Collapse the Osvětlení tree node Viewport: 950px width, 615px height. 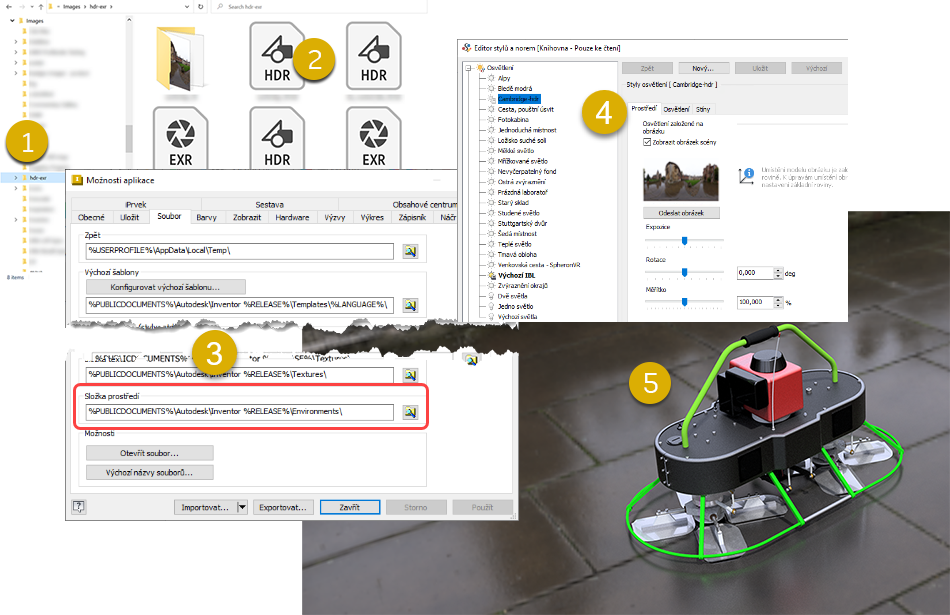[468, 68]
